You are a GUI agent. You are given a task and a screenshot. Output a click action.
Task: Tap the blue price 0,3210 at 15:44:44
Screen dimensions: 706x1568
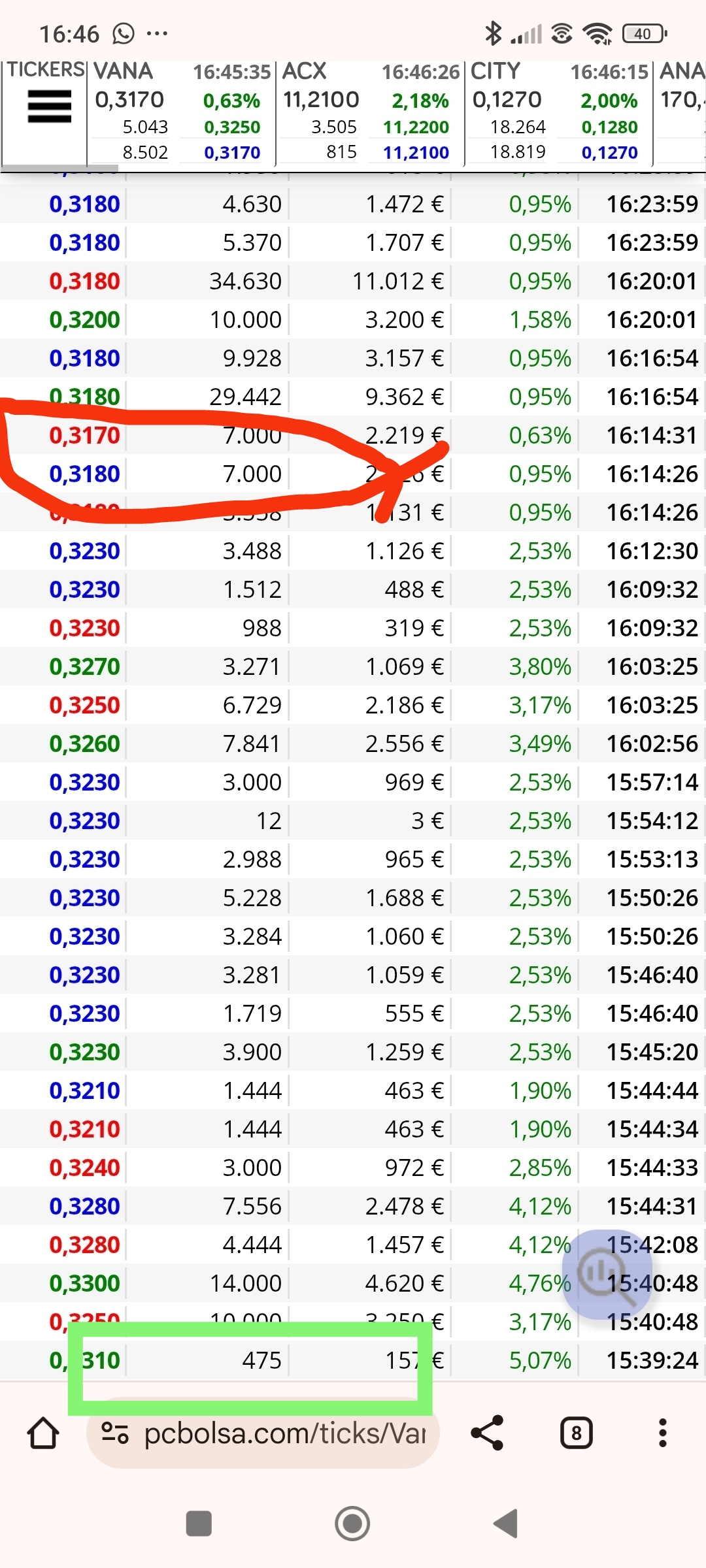84,1090
